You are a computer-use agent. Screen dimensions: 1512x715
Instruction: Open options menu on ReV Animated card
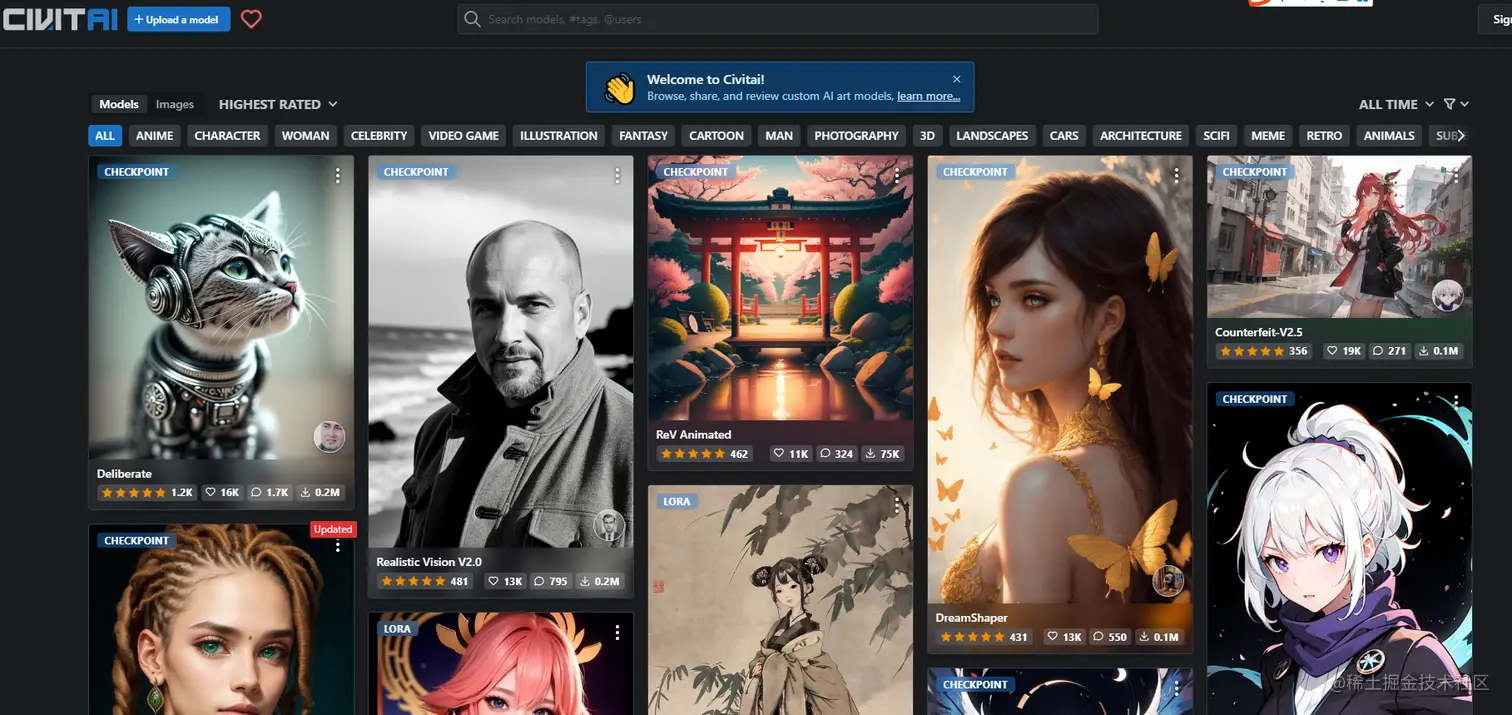coord(897,176)
